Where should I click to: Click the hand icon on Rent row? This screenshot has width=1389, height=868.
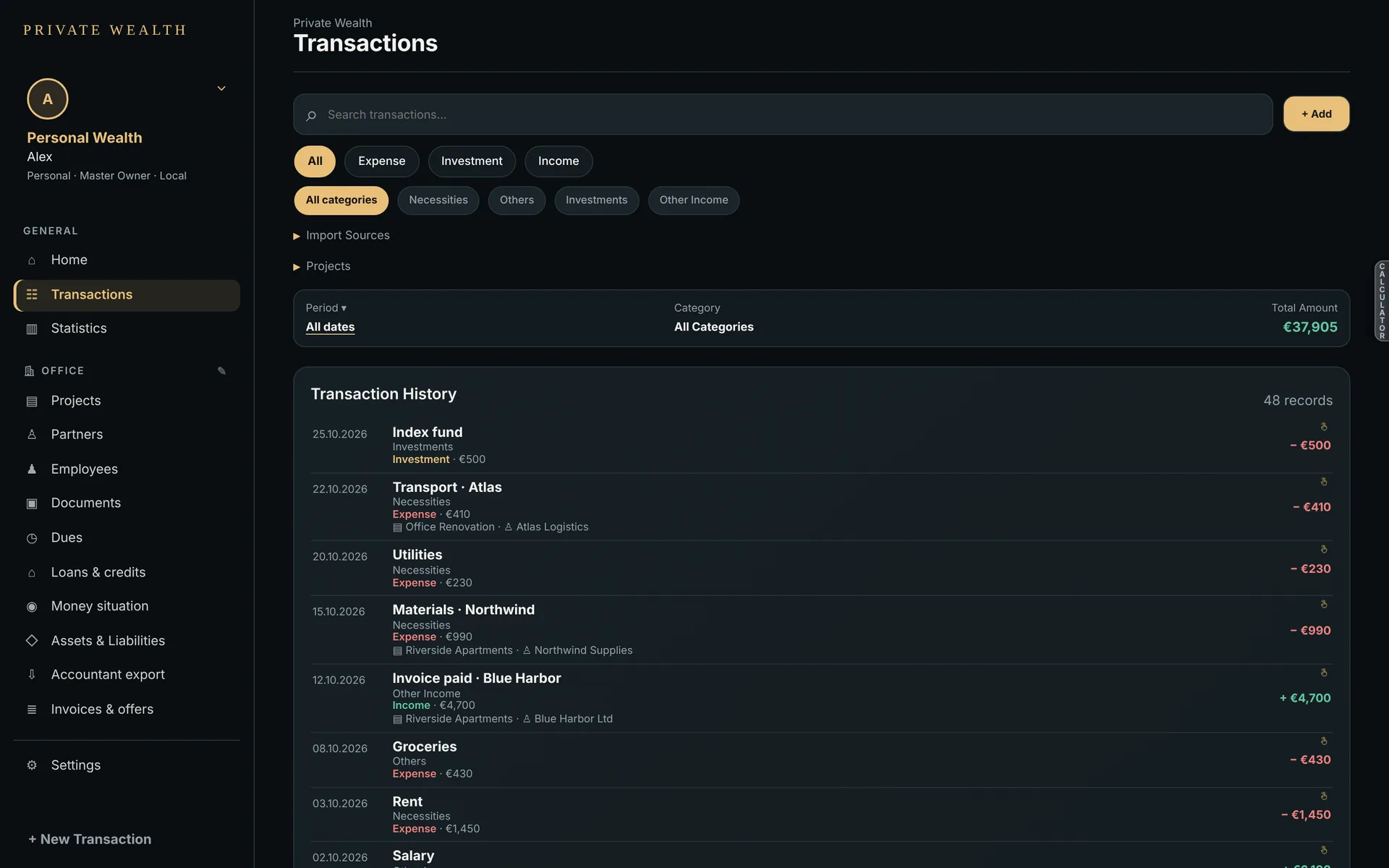tap(1324, 796)
